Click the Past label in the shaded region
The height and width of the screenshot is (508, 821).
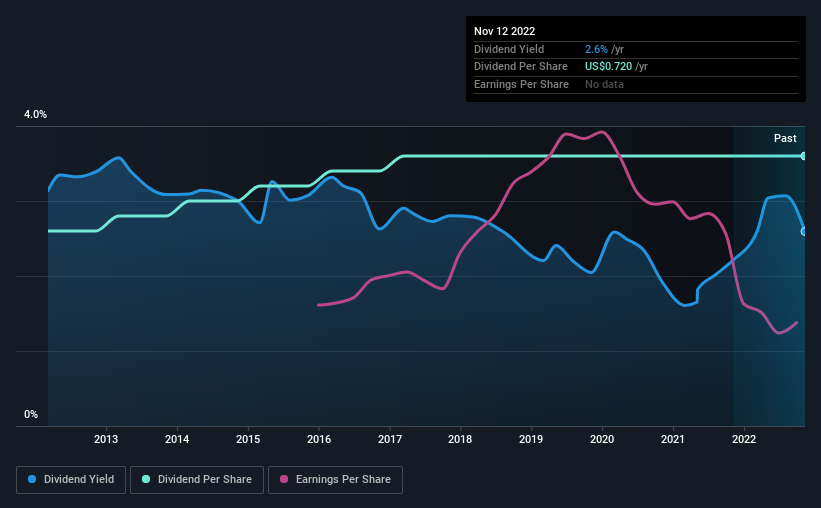(x=785, y=138)
